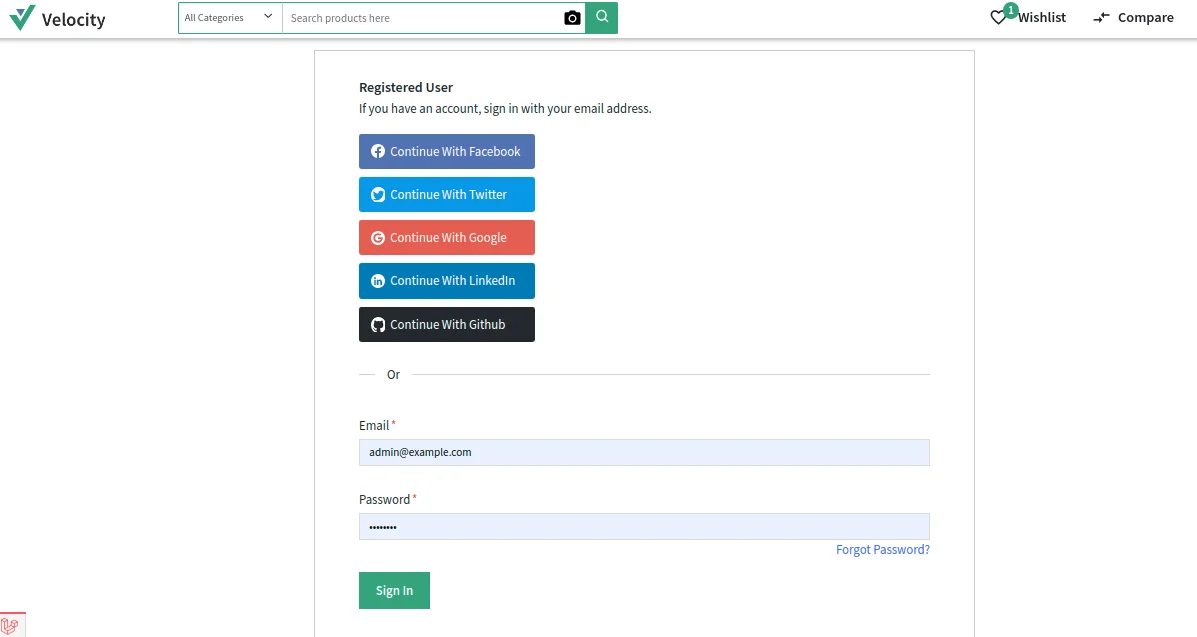Click the Velocity brand name text

coord(73,19)
